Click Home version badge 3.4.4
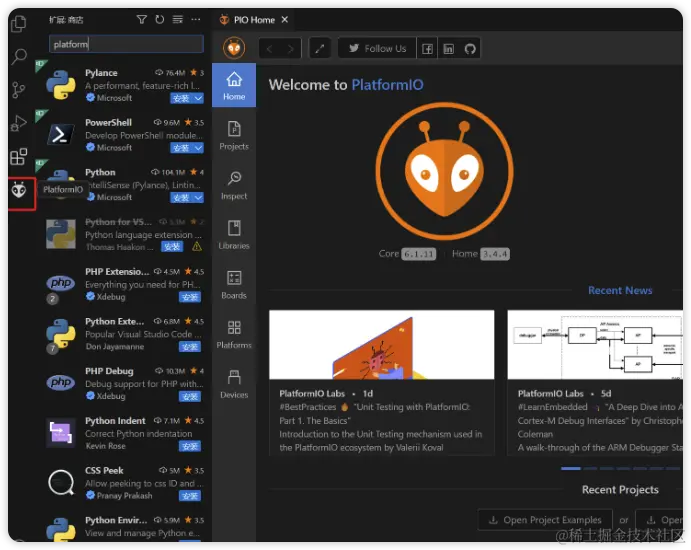 pyautogui.click(x=494, y=254)
